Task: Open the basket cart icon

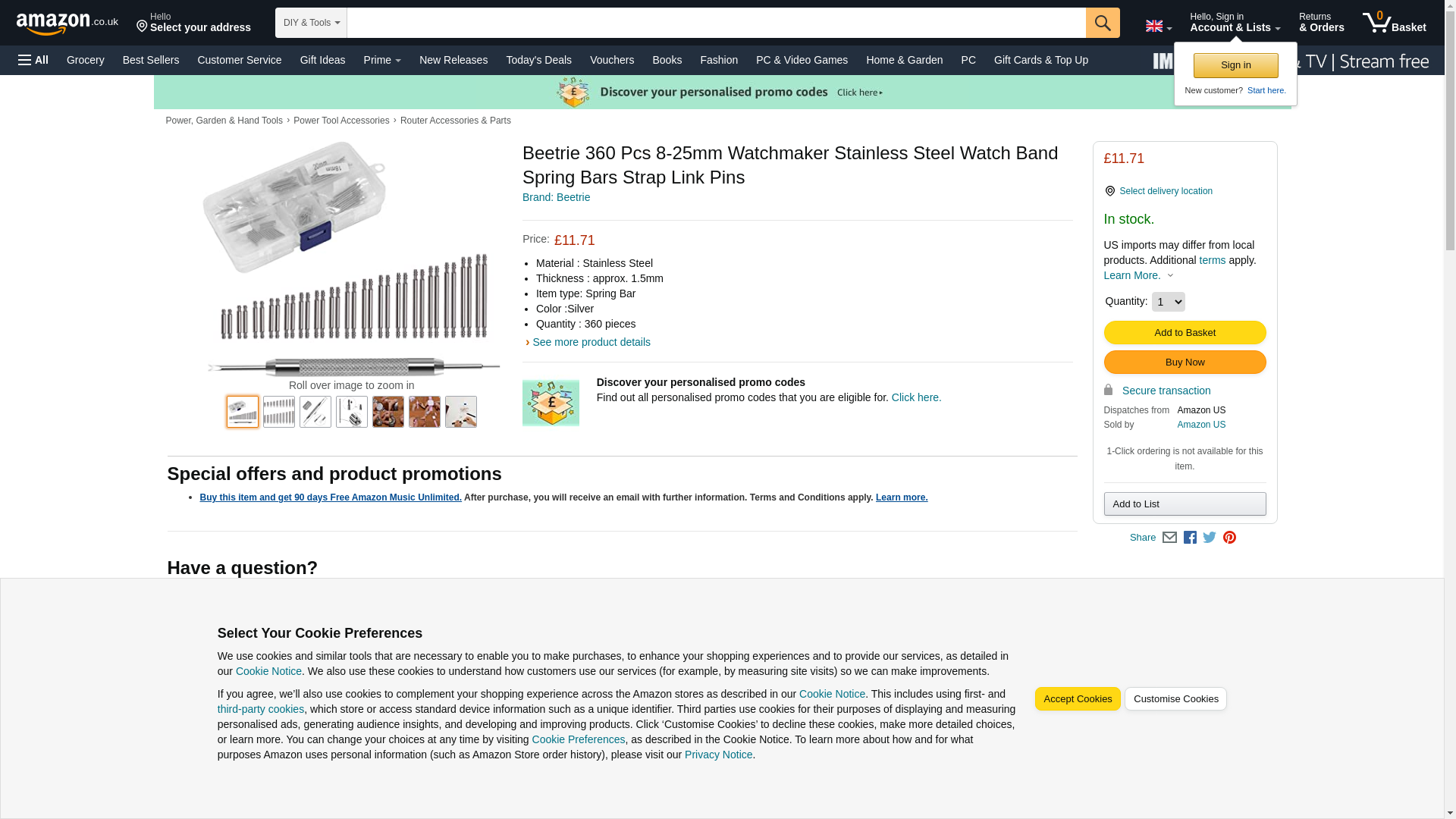Action: [x=1394, y=23]
